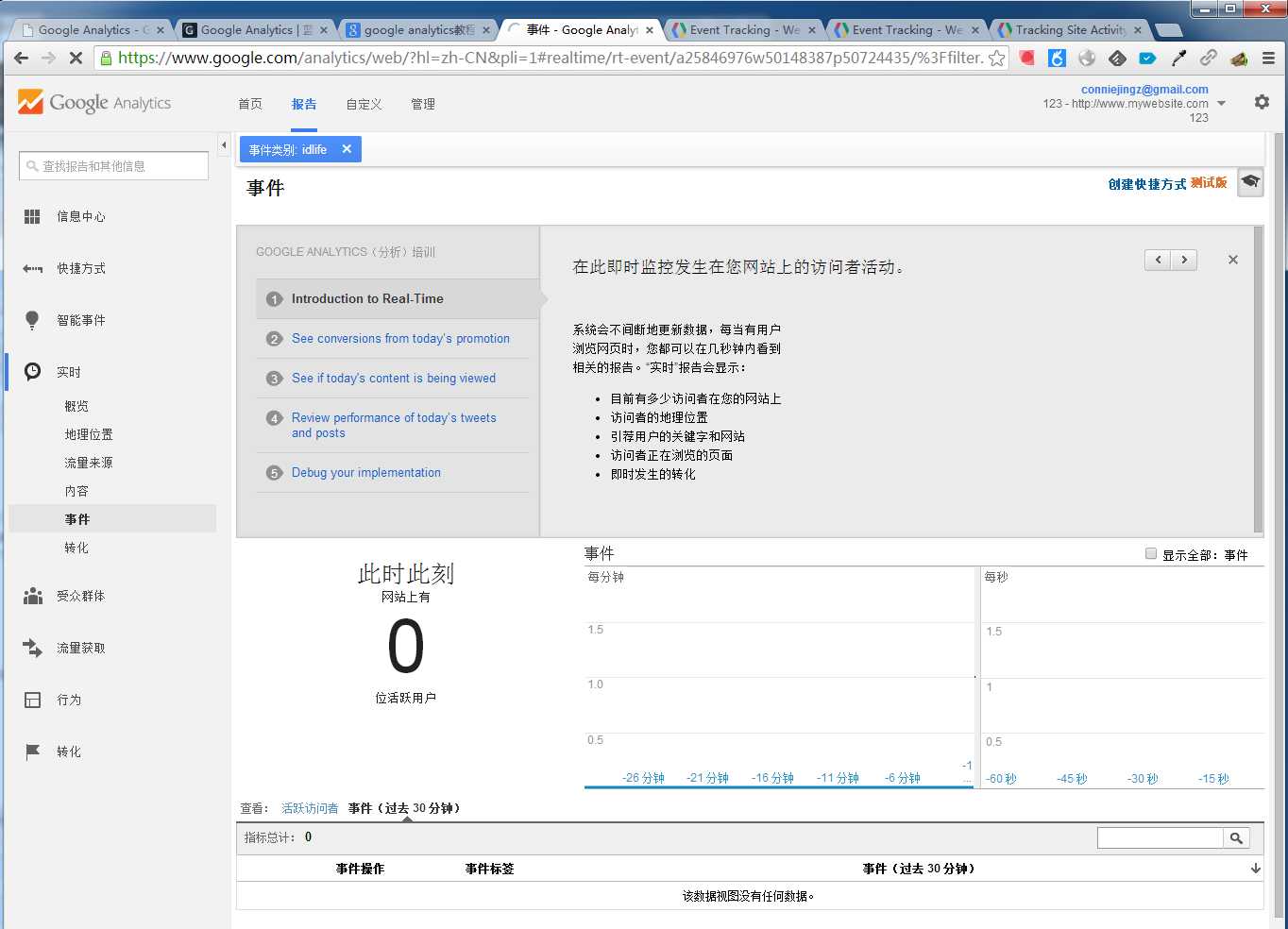
Task: Click the link chain extension icon
Action: click(1208, 59)
